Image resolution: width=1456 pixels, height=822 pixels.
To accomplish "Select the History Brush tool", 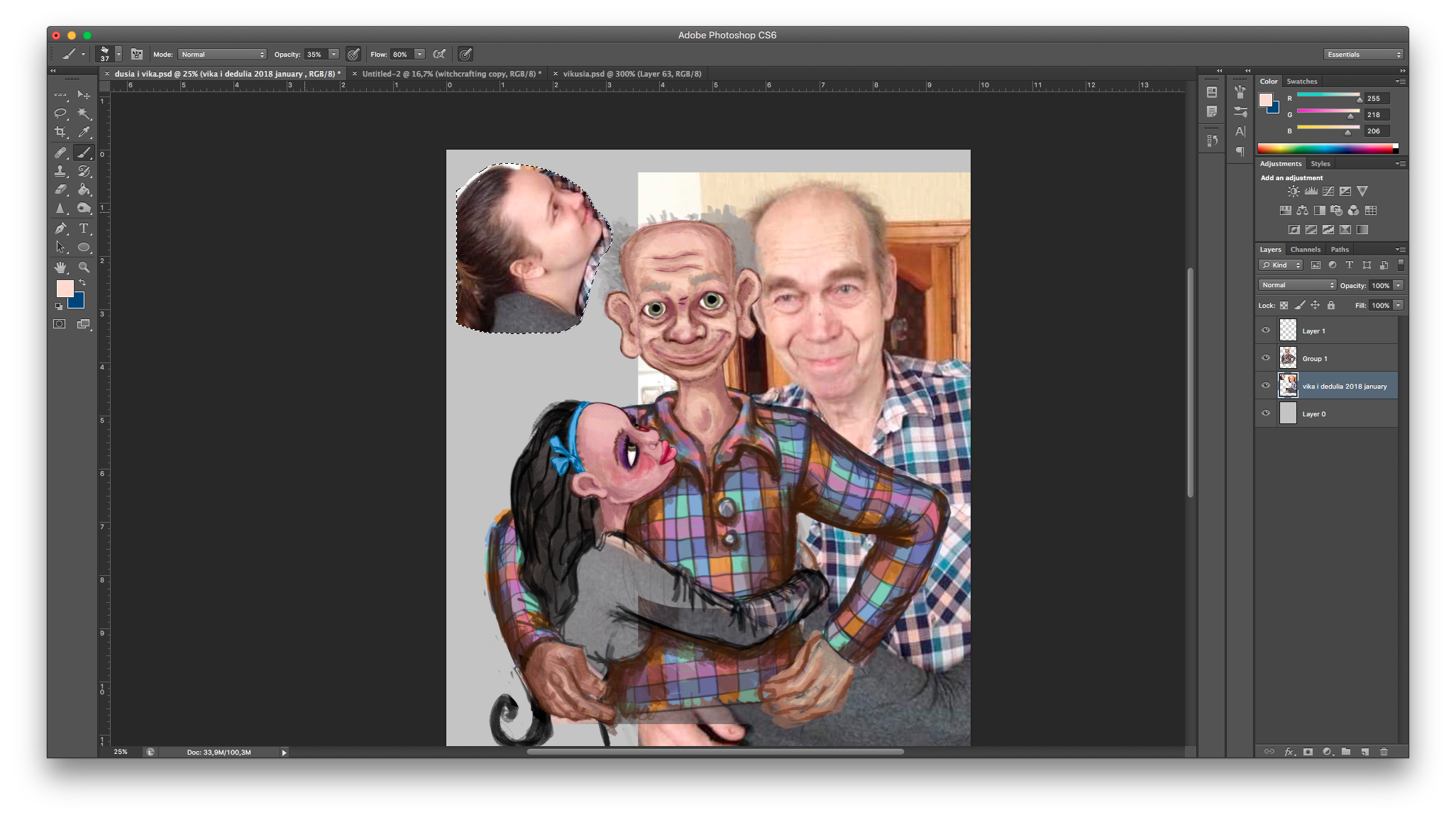I will click(84, 171).
